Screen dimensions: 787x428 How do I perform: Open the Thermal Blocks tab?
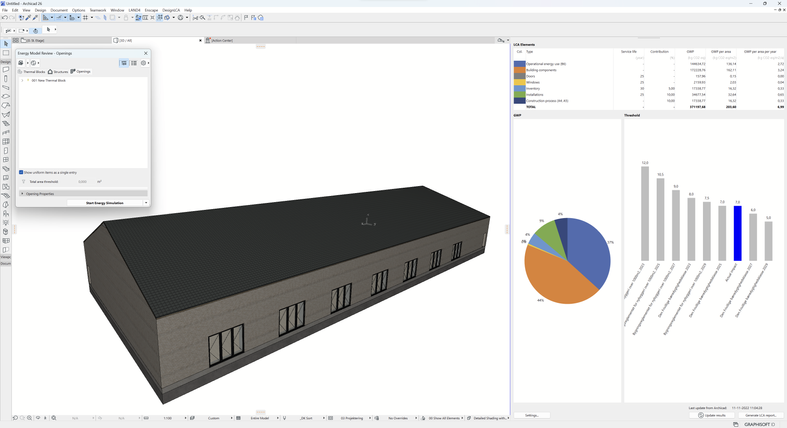tap(32, 72)
